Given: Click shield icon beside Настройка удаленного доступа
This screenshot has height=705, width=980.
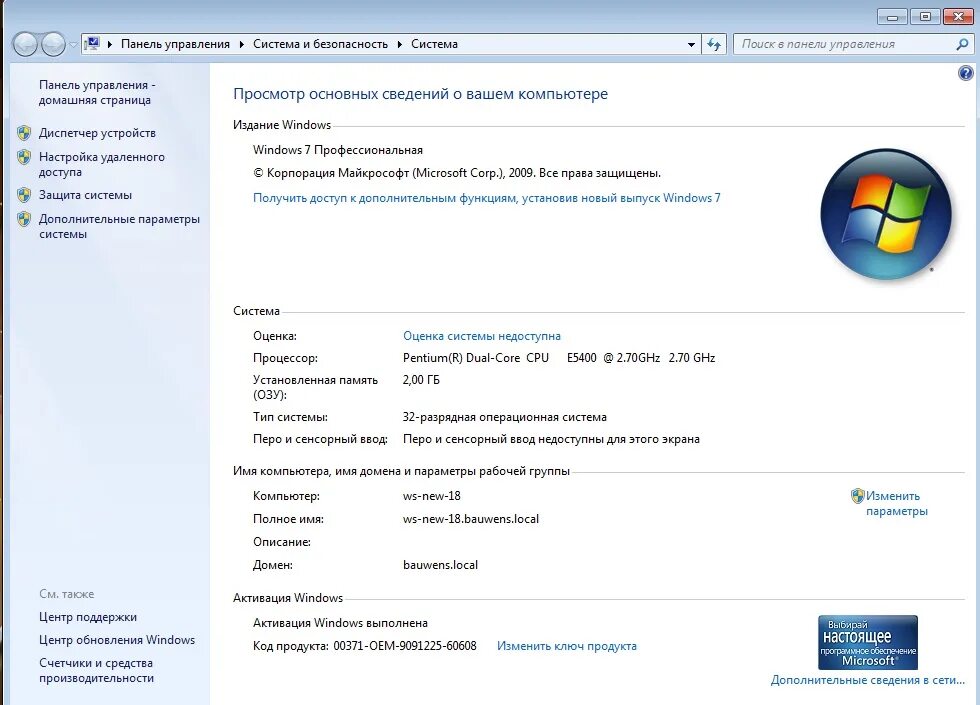Looking at the screenshot, I should tap(24, 156).
